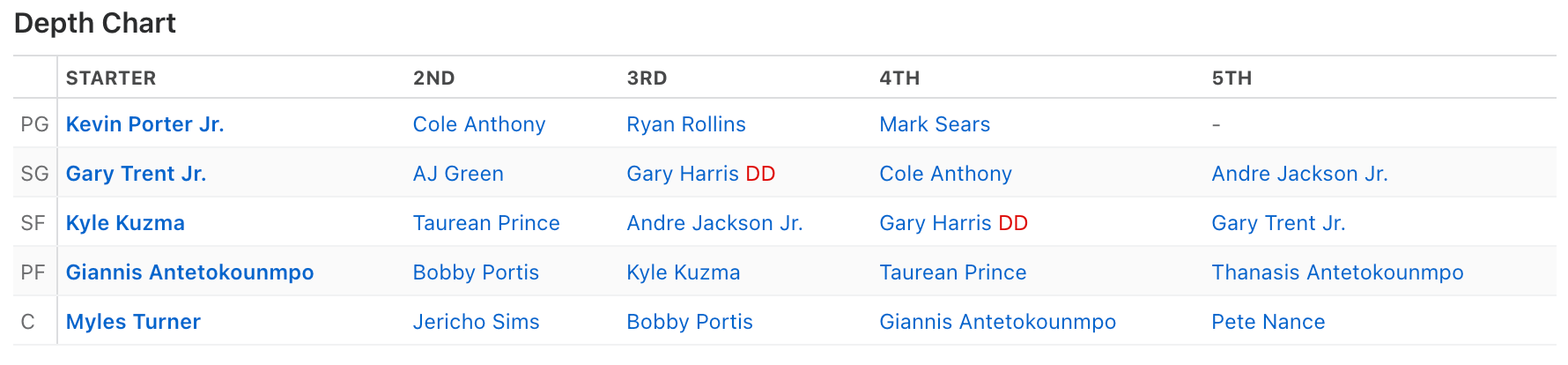Click Myles Turner starter link
This screenshot has height=365, width=1568.
[x=133, y=322]
